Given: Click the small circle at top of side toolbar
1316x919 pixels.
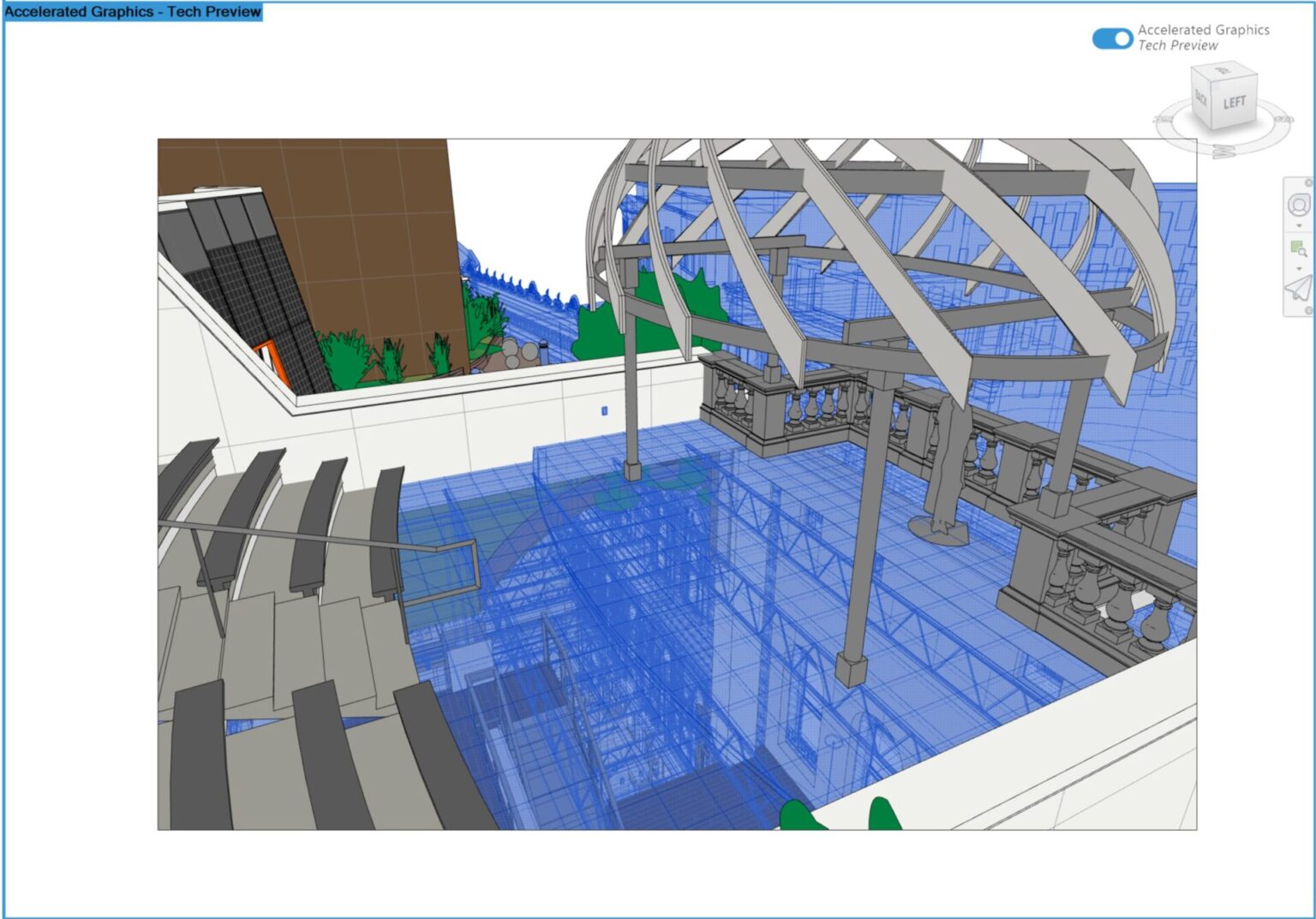Looking at the screenshot, I should pyautogui.click(x=1307, y=182).
